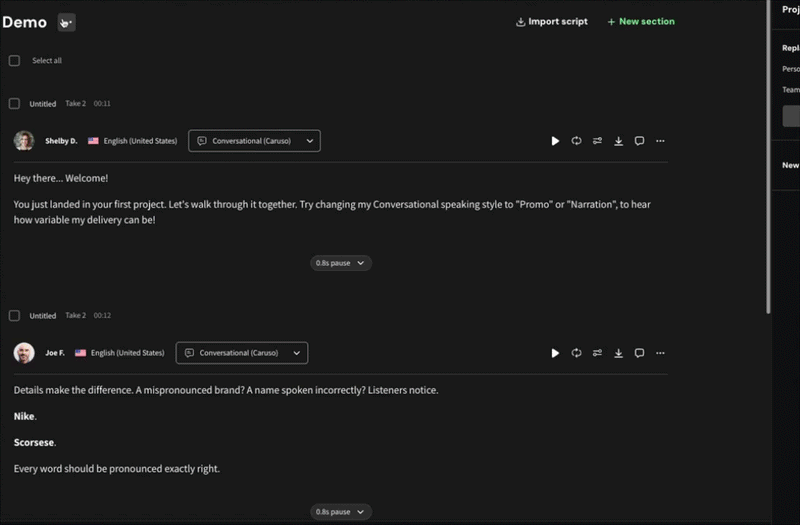Open comments on Shelby D.'s section

click(639, 141)
